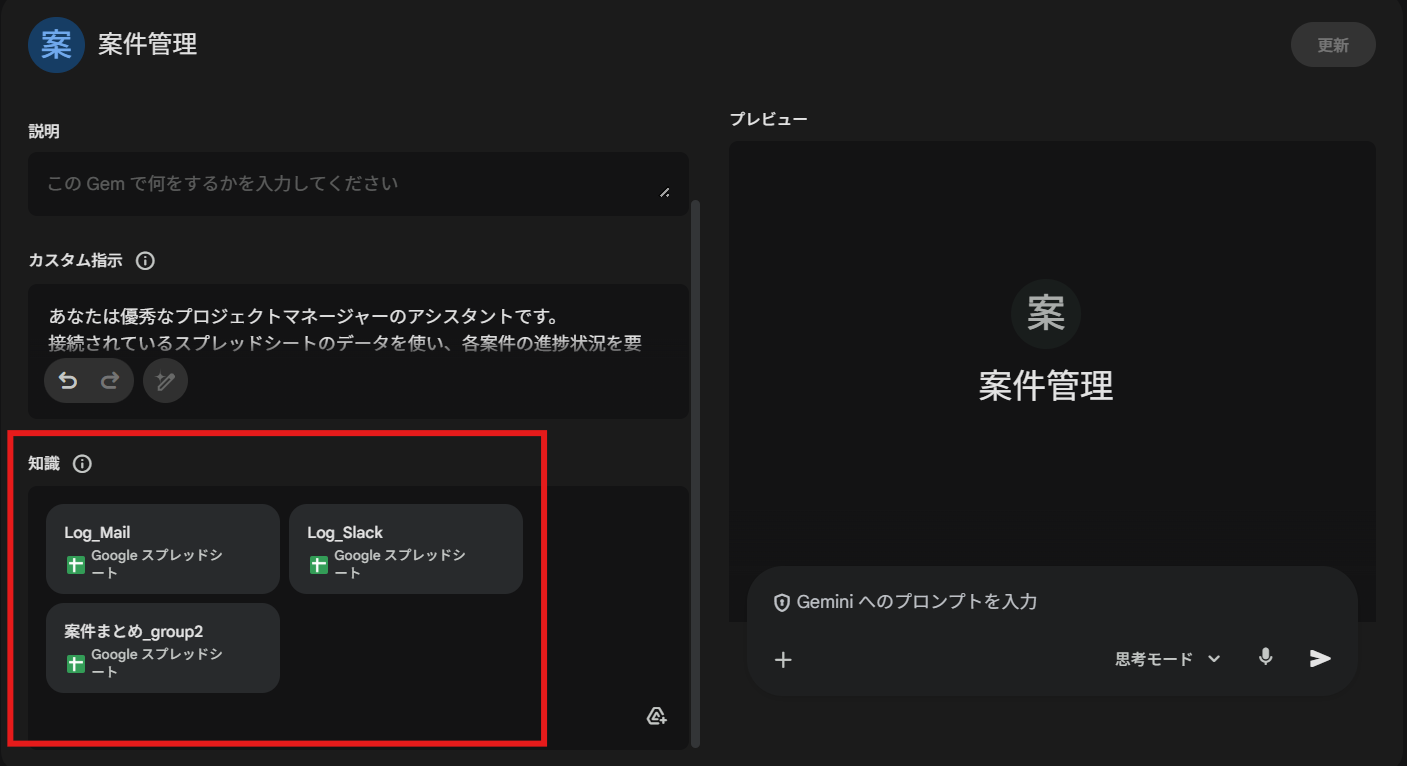Open the Log_Slack knowledge file card
Image resolution: width=1407 pixels, height=766 pixels.
[x=406, y=549]
